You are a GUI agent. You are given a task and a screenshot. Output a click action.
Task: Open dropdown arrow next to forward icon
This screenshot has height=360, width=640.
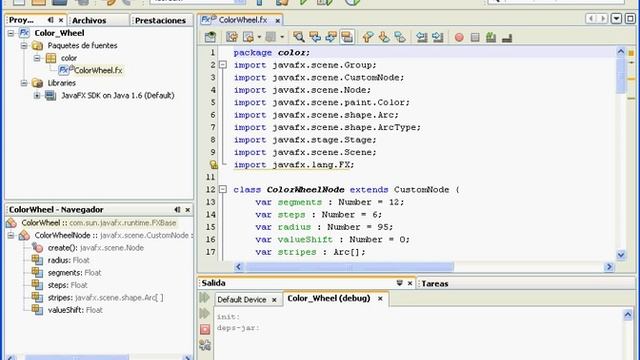[x=259, y=37]
